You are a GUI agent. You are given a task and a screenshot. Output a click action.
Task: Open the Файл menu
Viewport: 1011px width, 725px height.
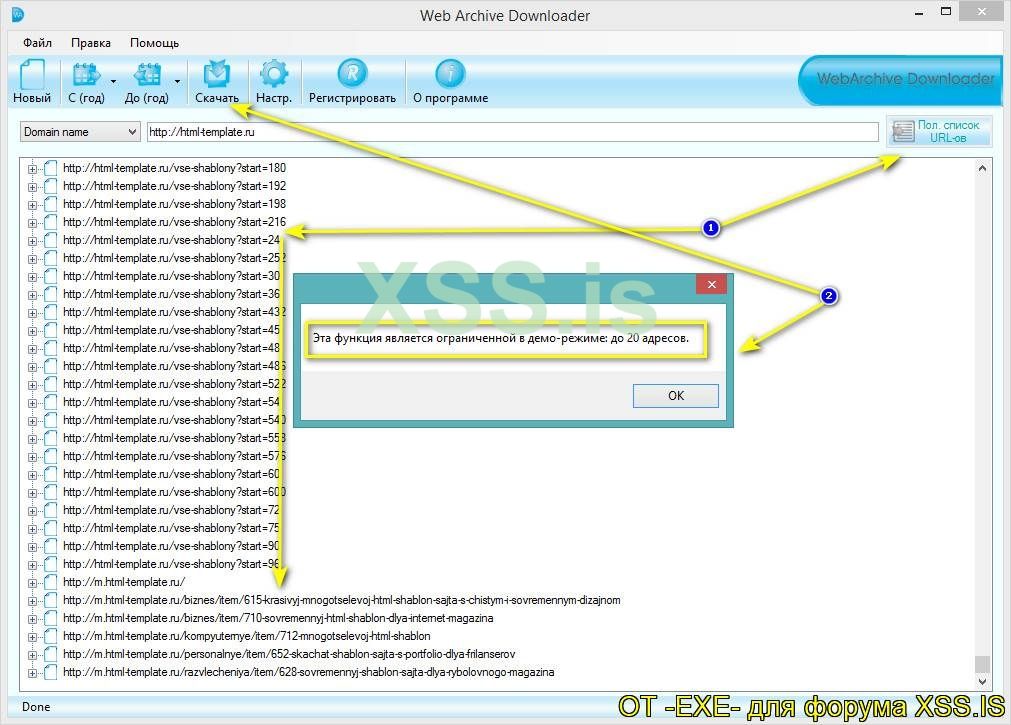coord(37,43)
